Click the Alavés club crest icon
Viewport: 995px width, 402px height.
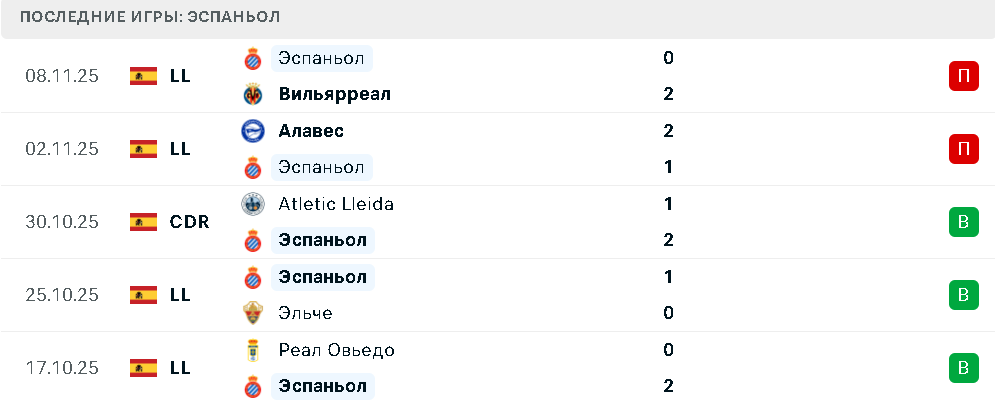[253, 131]
